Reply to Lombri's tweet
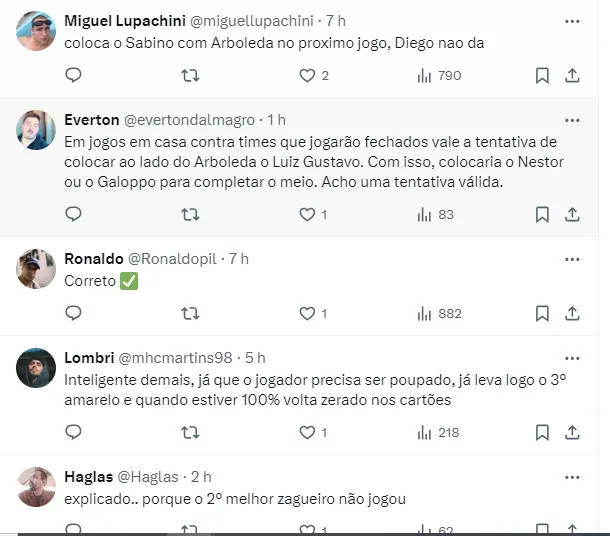 pyautogui.click(x=73, y=432)
